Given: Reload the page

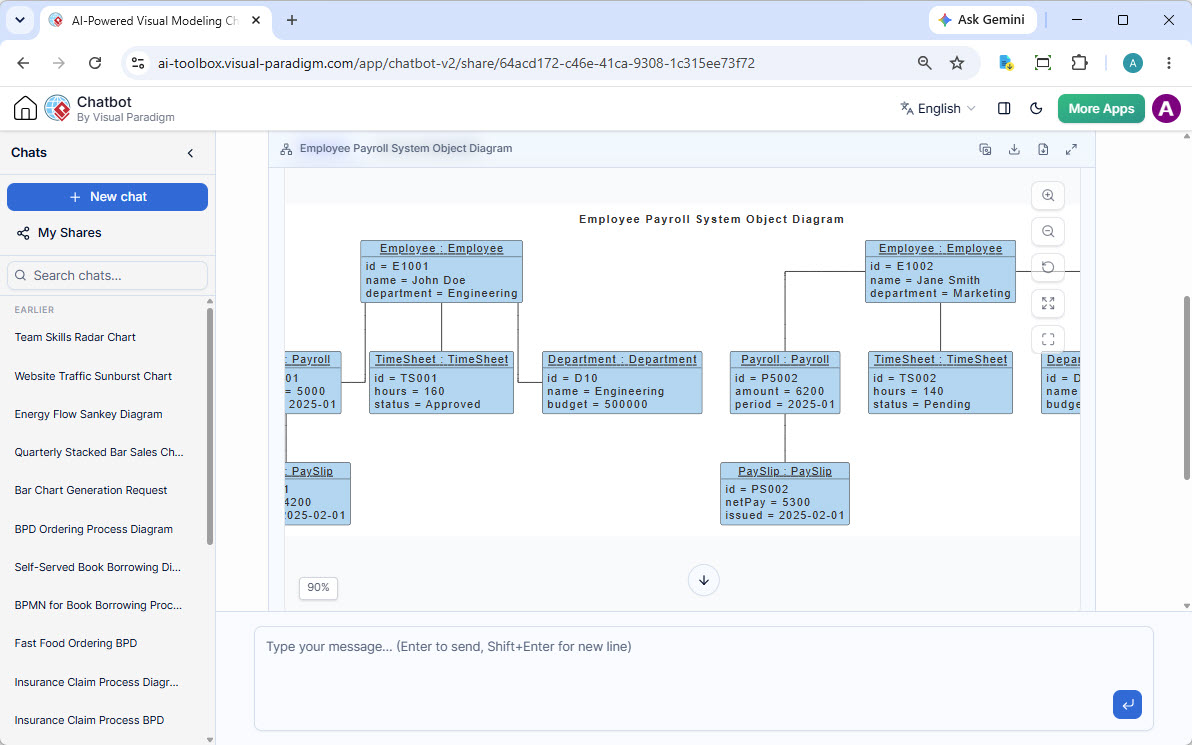Looking at the screenshot, I should pos(95,63).
